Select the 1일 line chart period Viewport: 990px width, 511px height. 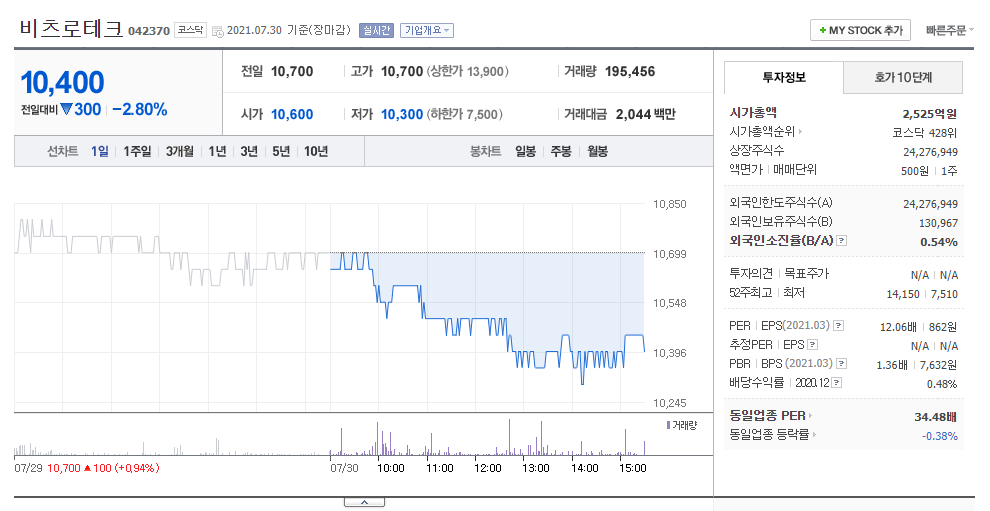coord(100,152)
